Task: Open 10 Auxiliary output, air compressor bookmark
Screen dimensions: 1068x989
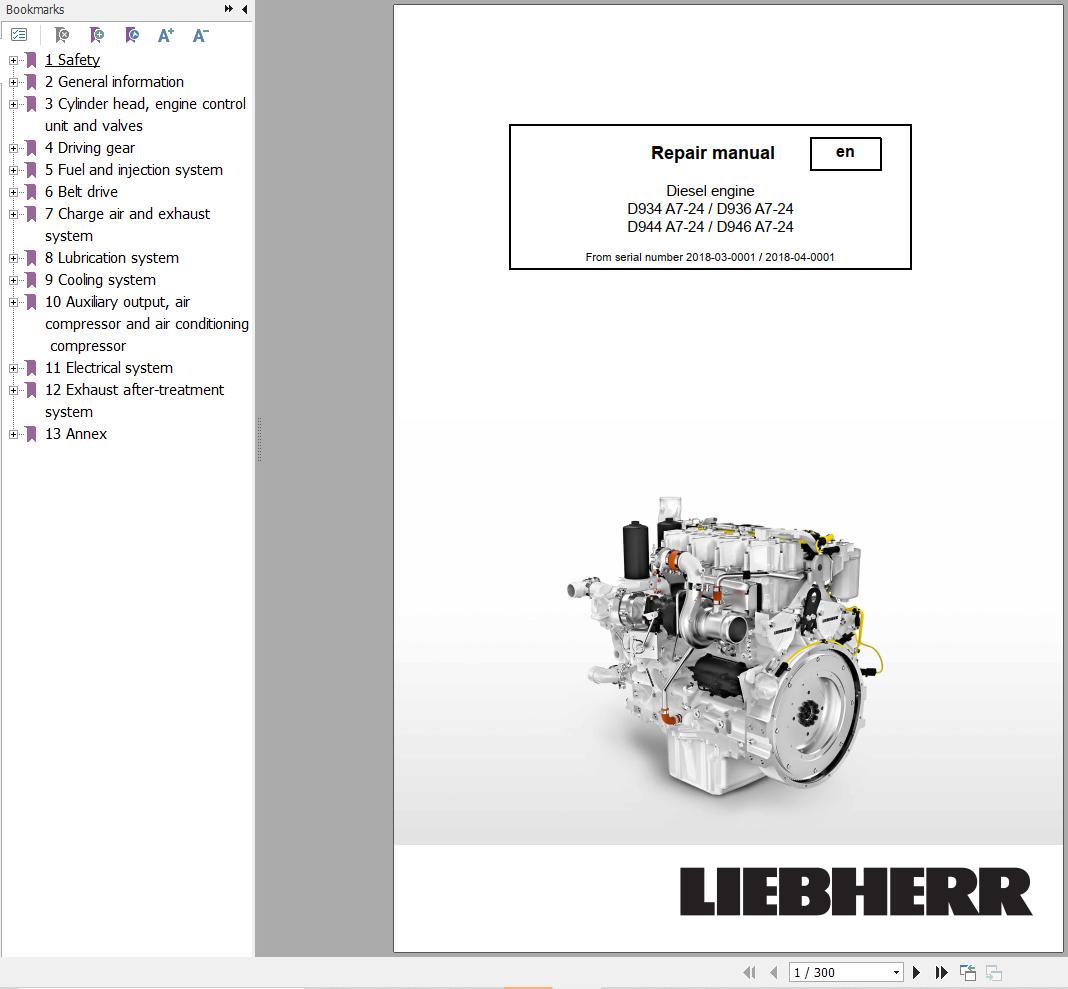Action: point(146,324)
